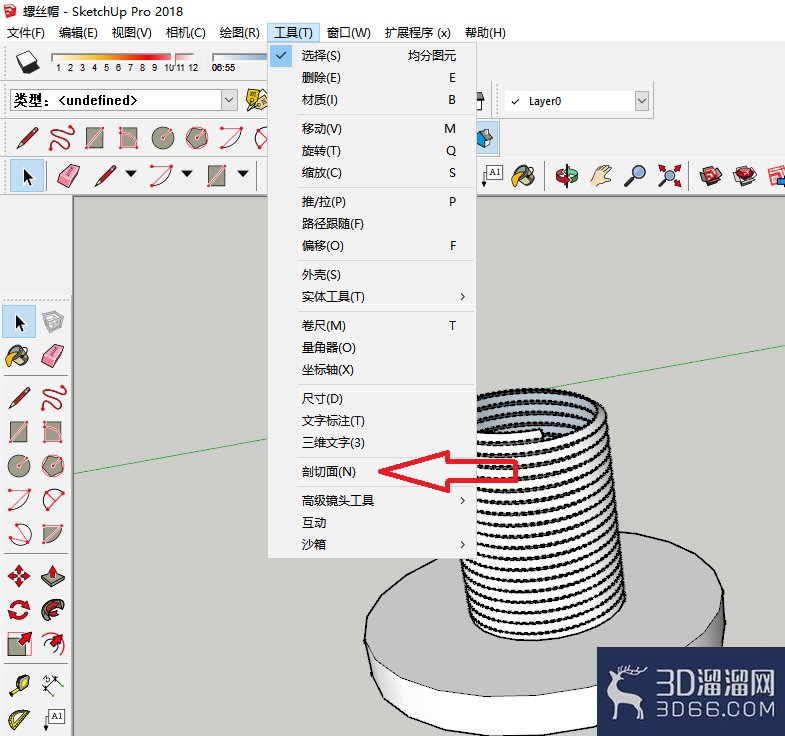Open Extension Warehouse ruby icon
The width and height of the screenshot is (785, 736).
coord(745,176)
